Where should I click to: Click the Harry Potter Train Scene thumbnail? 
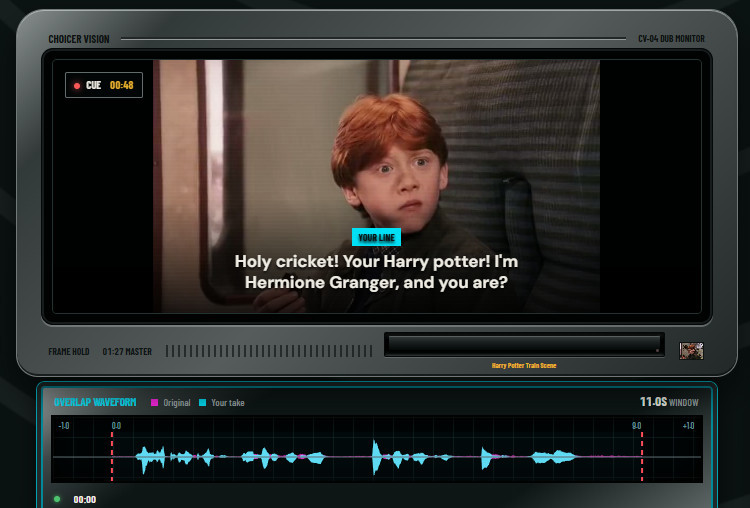coord(691,351)
